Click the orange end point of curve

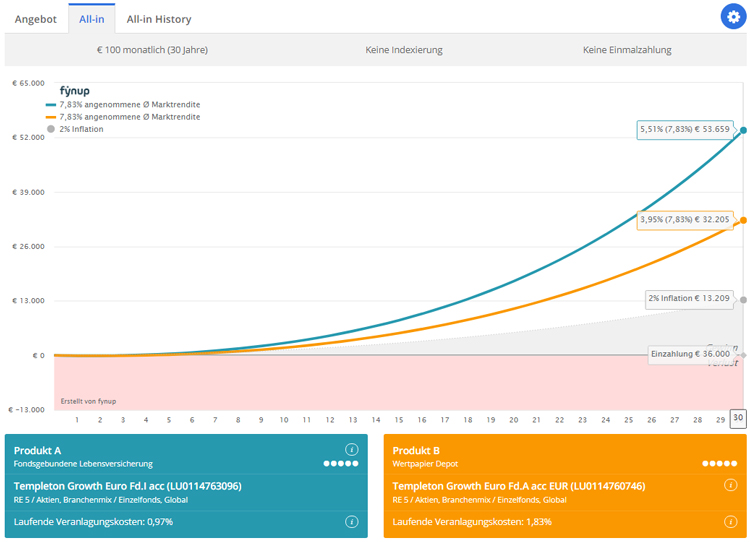(x=743, y=221)
